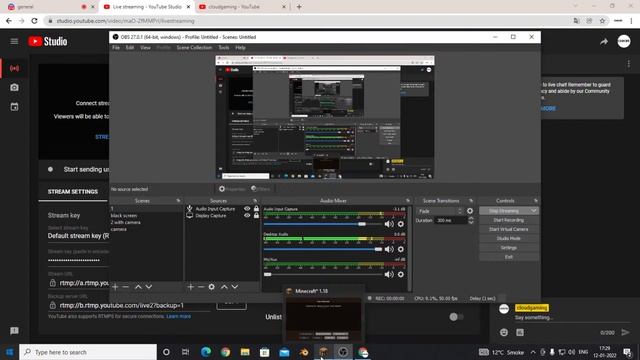Open source properties gear in Sources toolbar
Image resolution: width=640 pixels, height=360 pixels.
[211, 287]
